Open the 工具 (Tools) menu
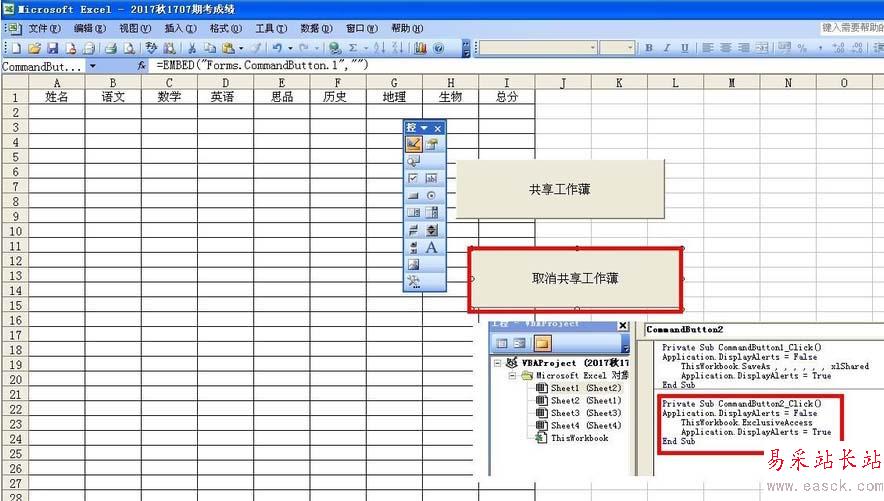The width and height of the screenshot is (884, 501). [271, 28]
